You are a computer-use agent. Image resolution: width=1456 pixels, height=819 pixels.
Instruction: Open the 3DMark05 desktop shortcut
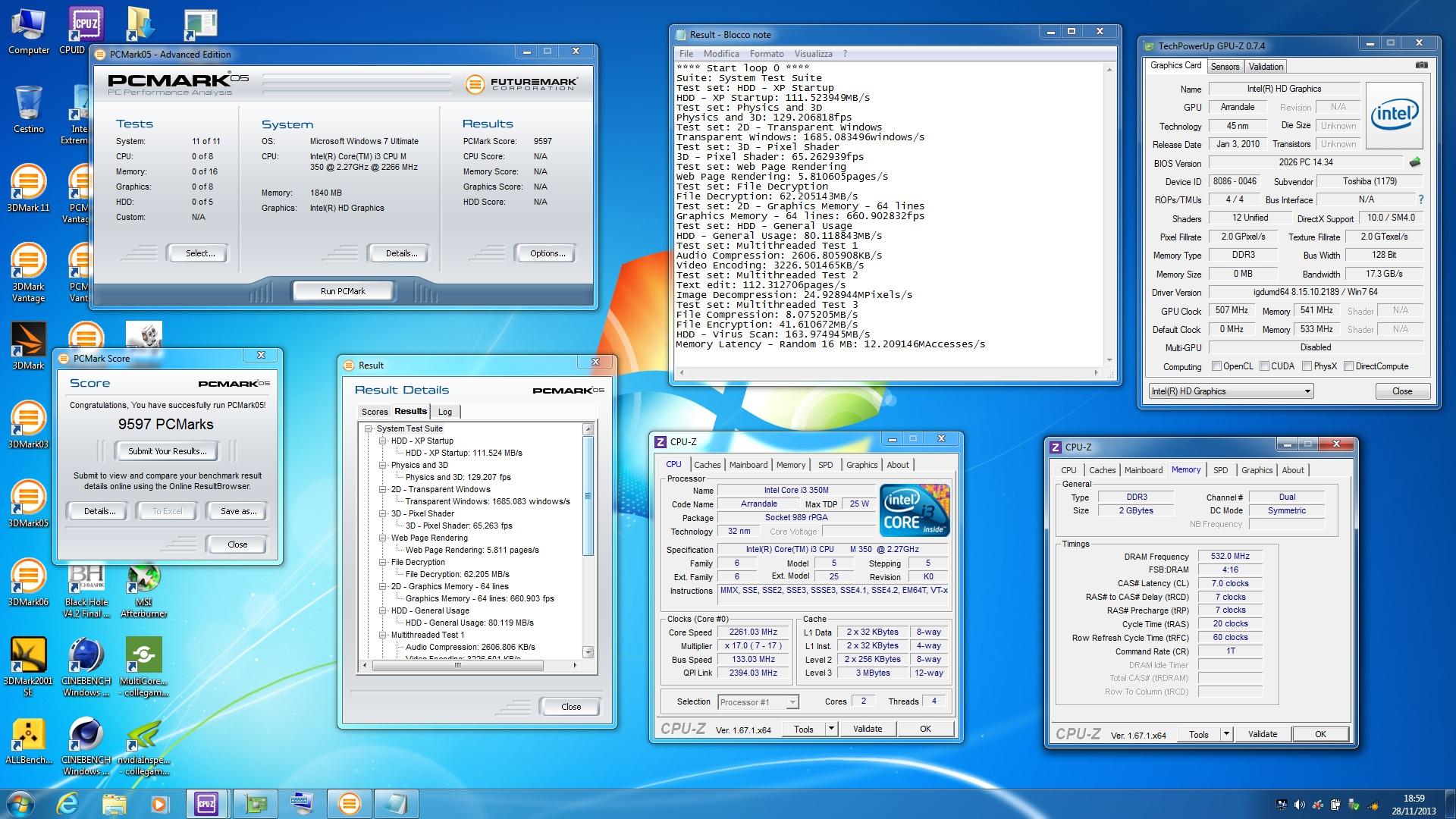point(28,504)
